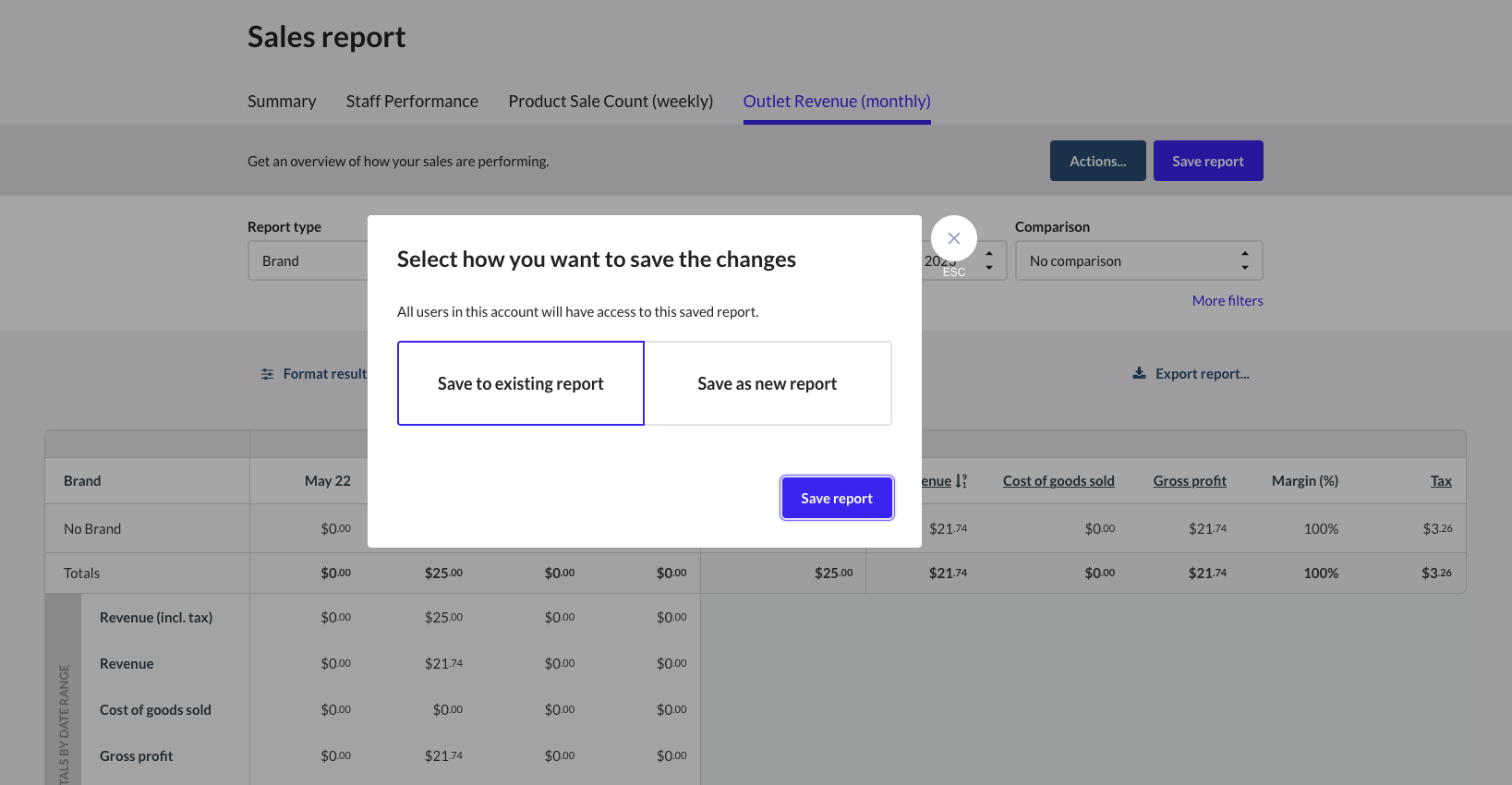Open More filters

1227,300
